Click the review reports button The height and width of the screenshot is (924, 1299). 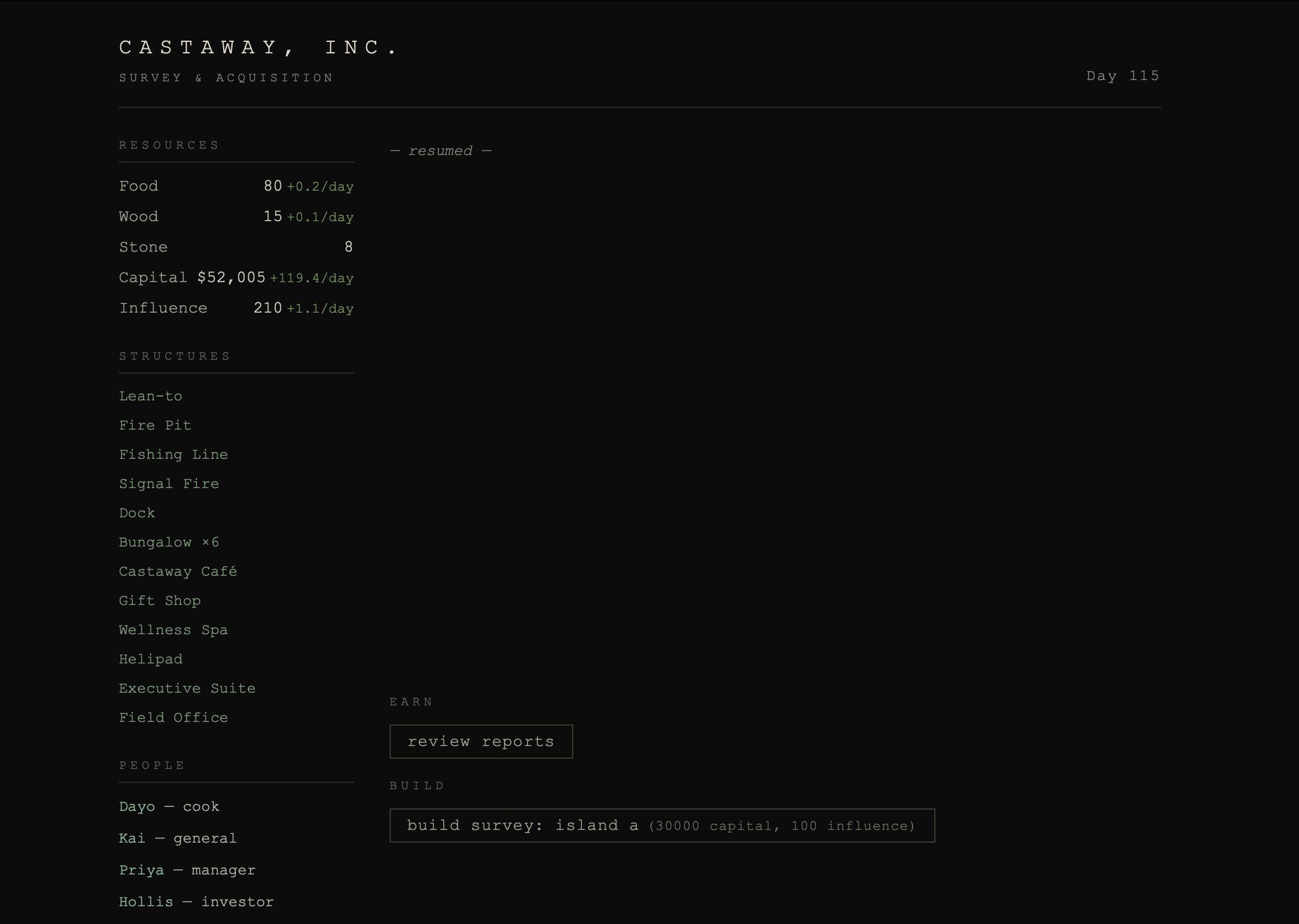tap(480, 742)
